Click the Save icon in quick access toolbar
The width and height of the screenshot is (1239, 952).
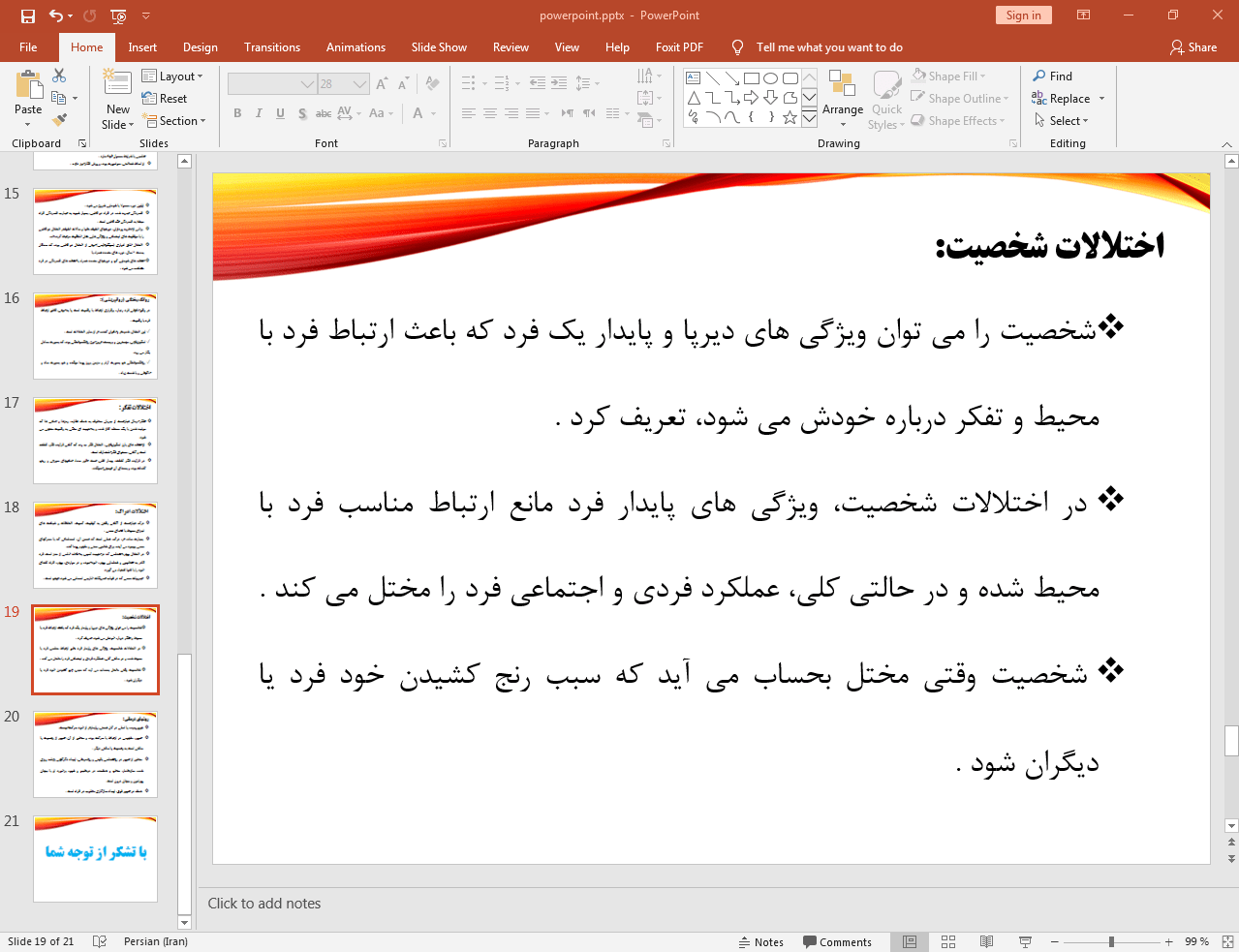[27, 15]
